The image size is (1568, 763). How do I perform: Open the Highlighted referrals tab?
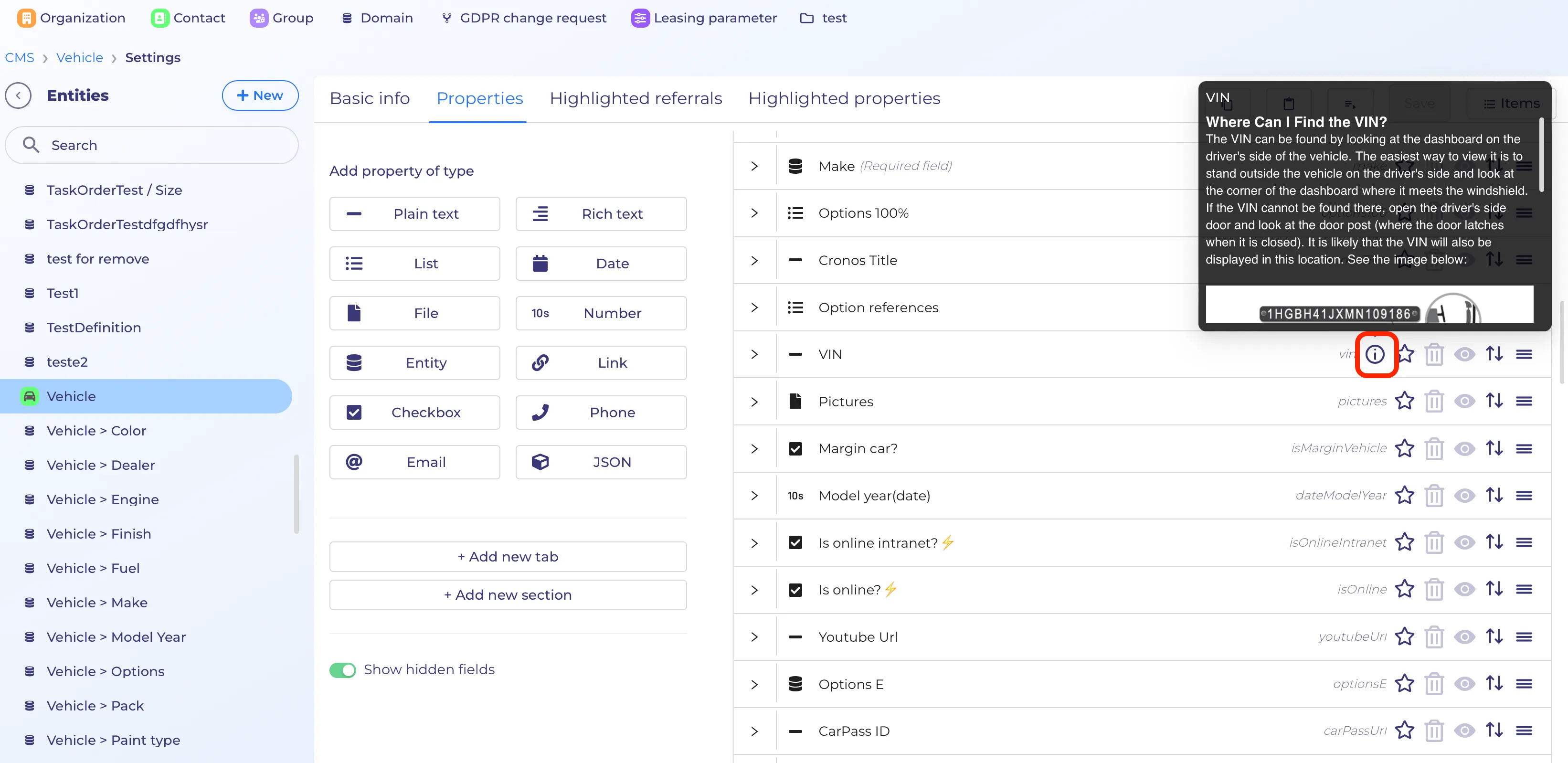[x=636, y=99]
